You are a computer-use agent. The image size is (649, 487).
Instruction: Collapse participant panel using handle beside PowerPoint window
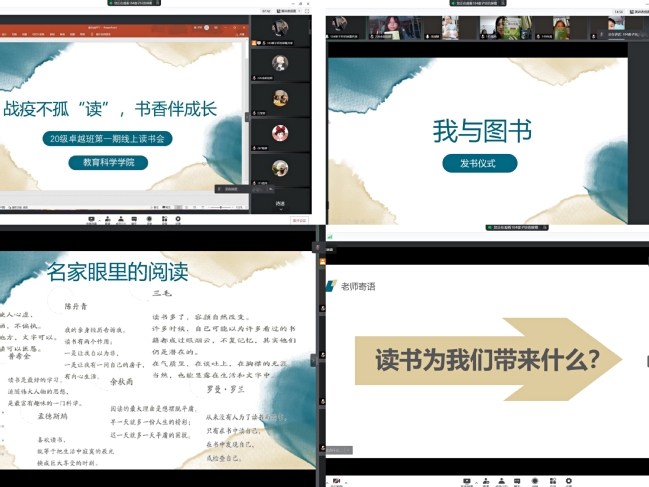pos(248,117)
